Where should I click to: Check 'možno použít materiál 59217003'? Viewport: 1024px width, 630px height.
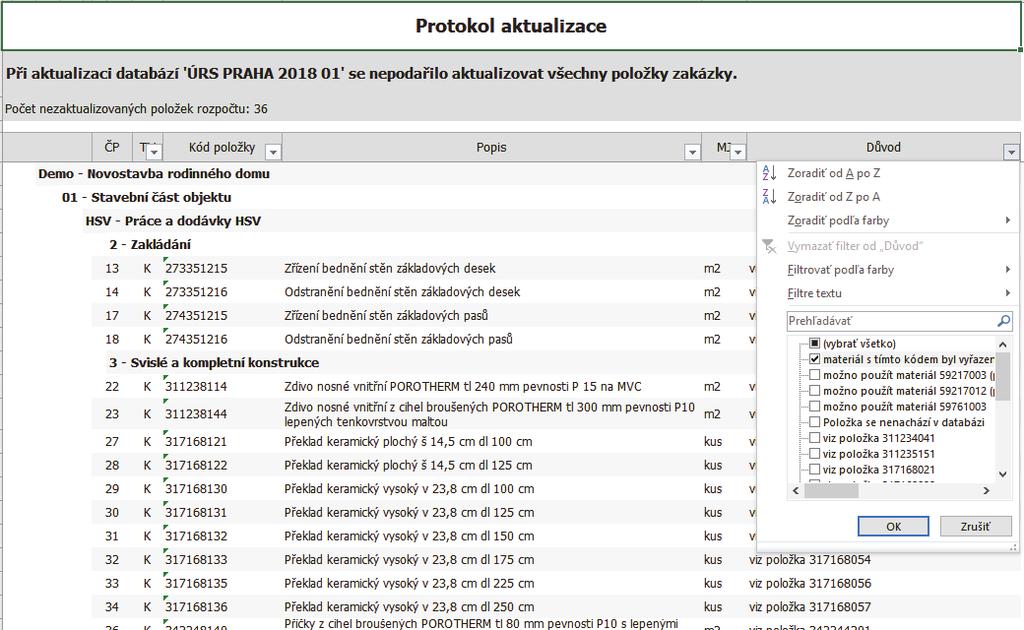coord(814,375)
